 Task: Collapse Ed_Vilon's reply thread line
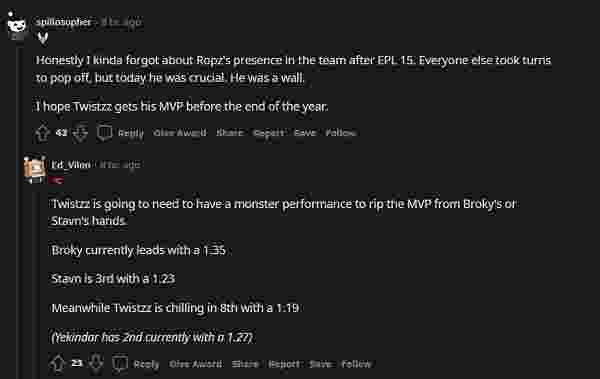pyautogui.click(x=34, y=283)
